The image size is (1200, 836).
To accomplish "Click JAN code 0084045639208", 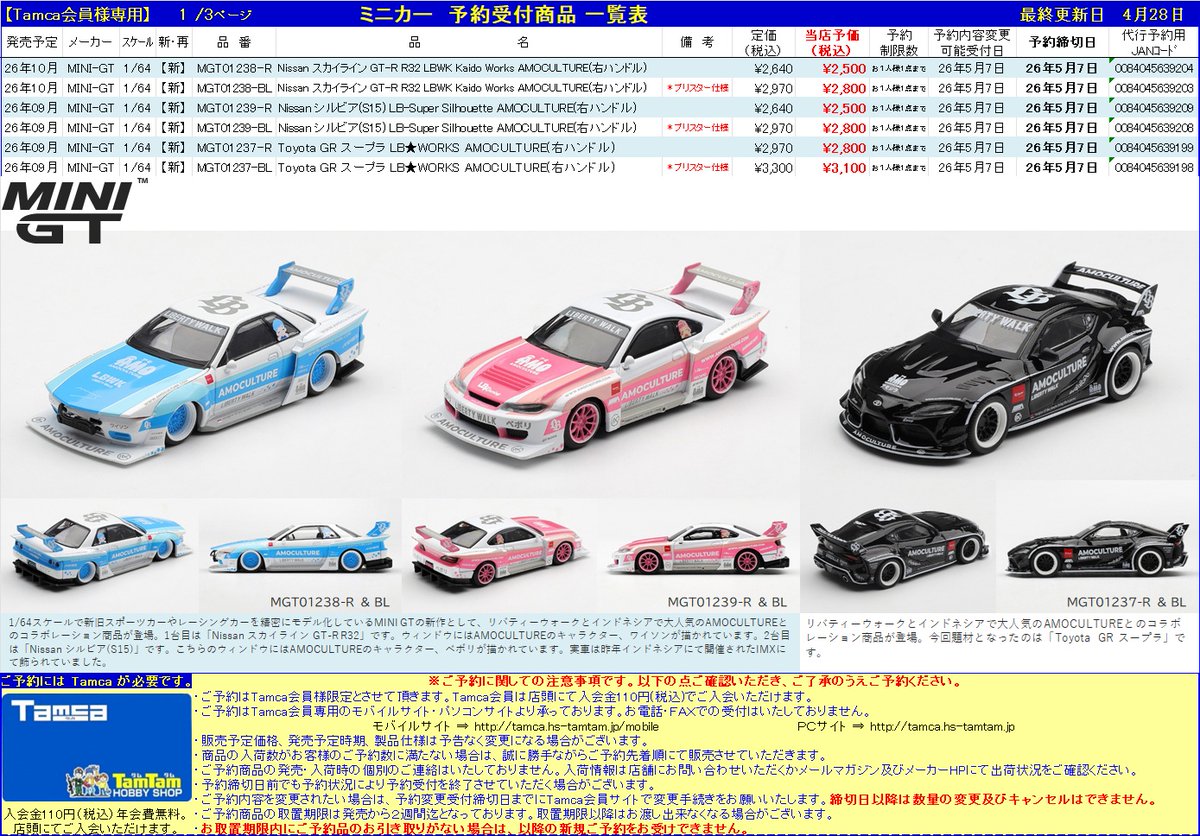I will [x=1154, y=128].
